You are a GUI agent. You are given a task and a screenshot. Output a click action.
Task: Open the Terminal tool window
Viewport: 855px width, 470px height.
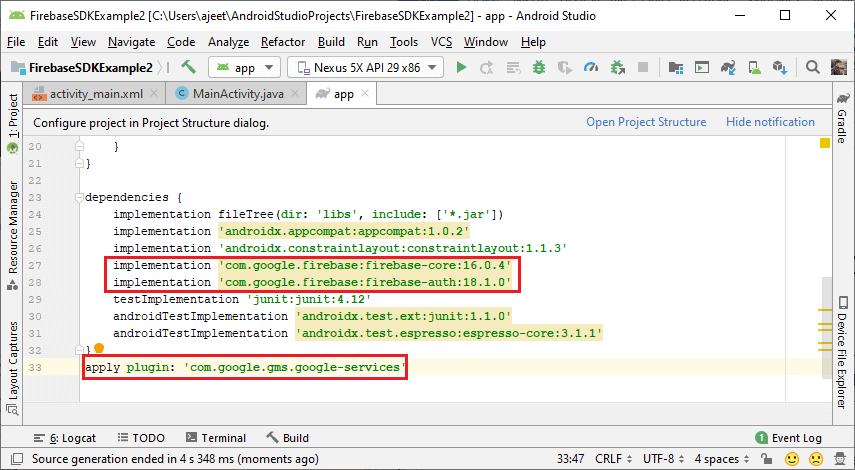(x=215, y=438)
